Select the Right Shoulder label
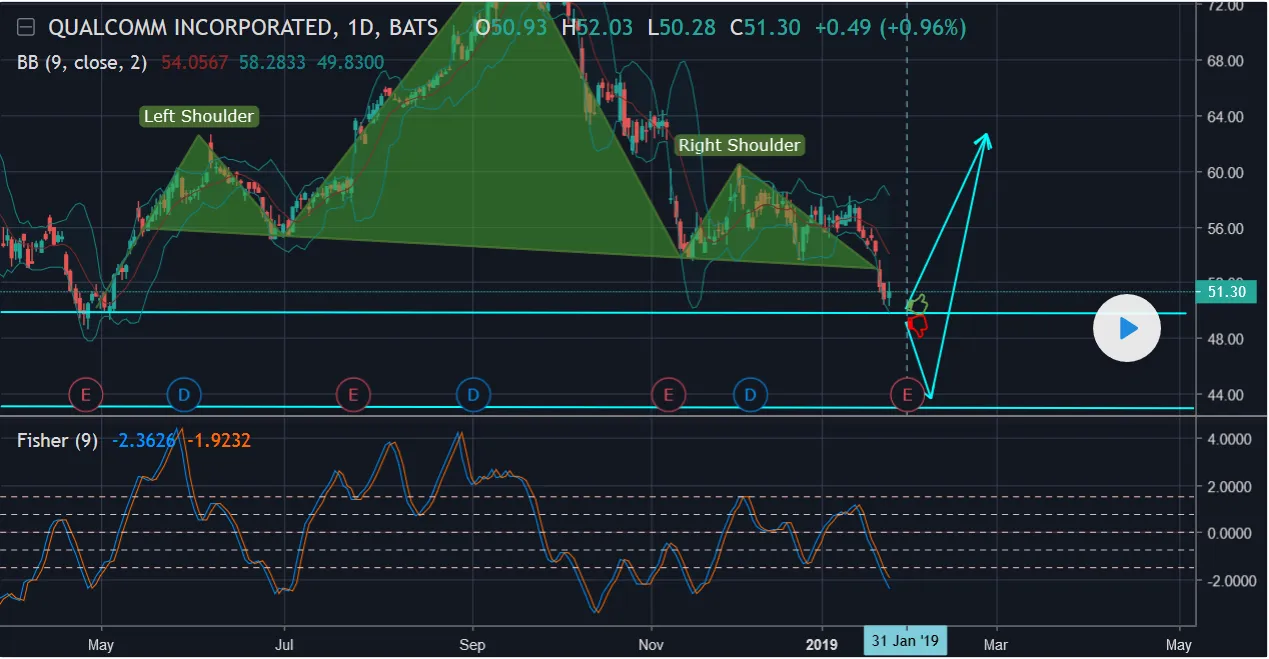 (x=740, y=145)
